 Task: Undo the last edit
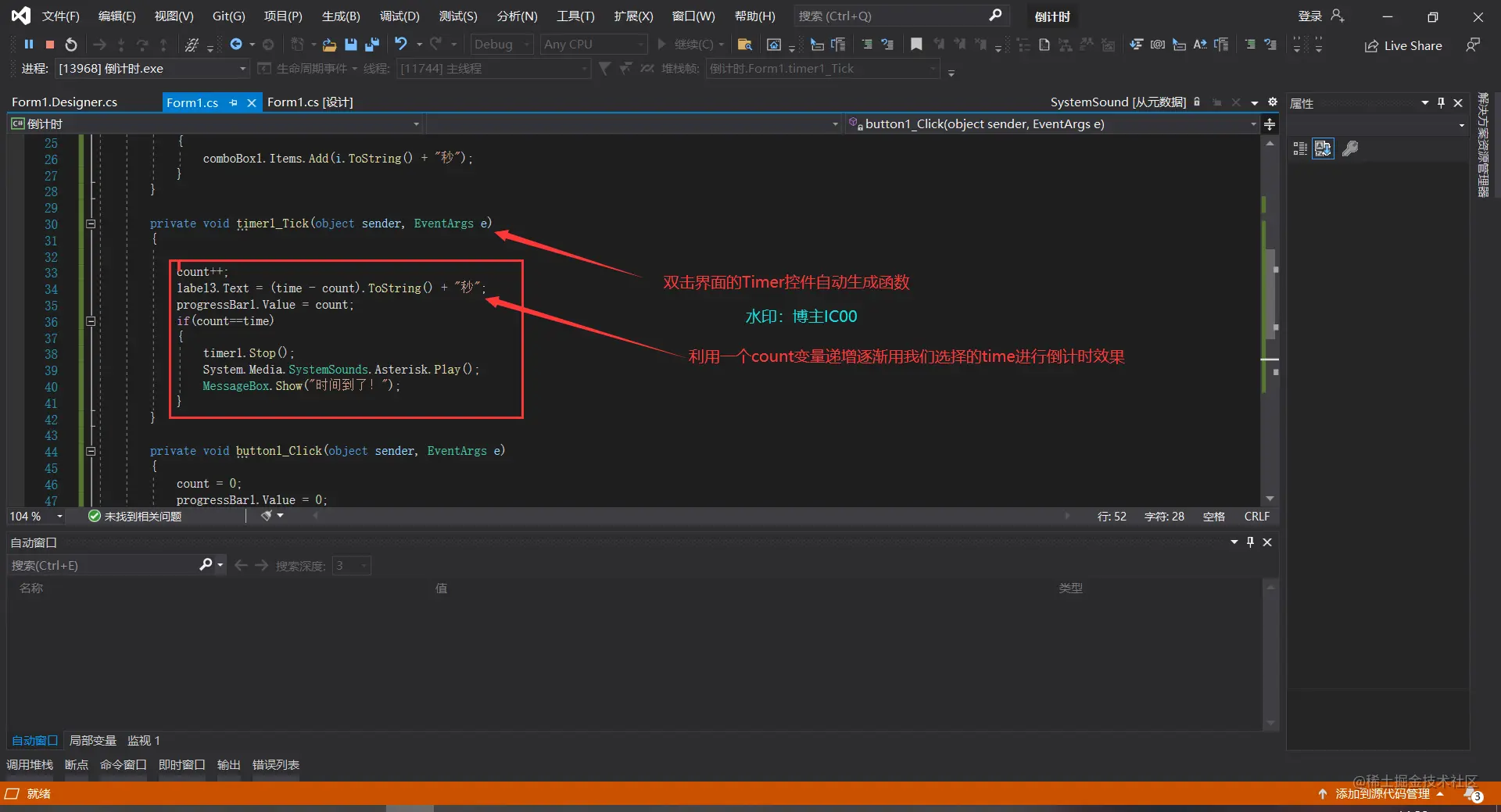(x=400, y=44)
